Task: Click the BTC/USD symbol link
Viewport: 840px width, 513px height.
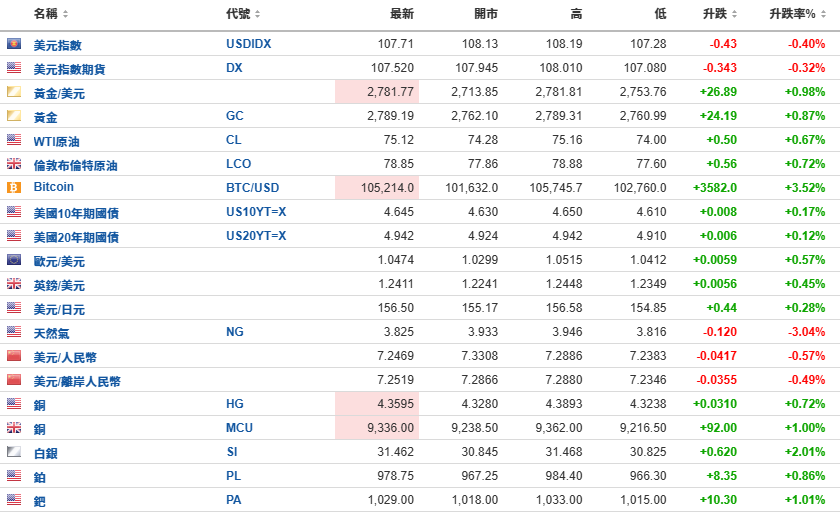Action: [x=255, y=188]
